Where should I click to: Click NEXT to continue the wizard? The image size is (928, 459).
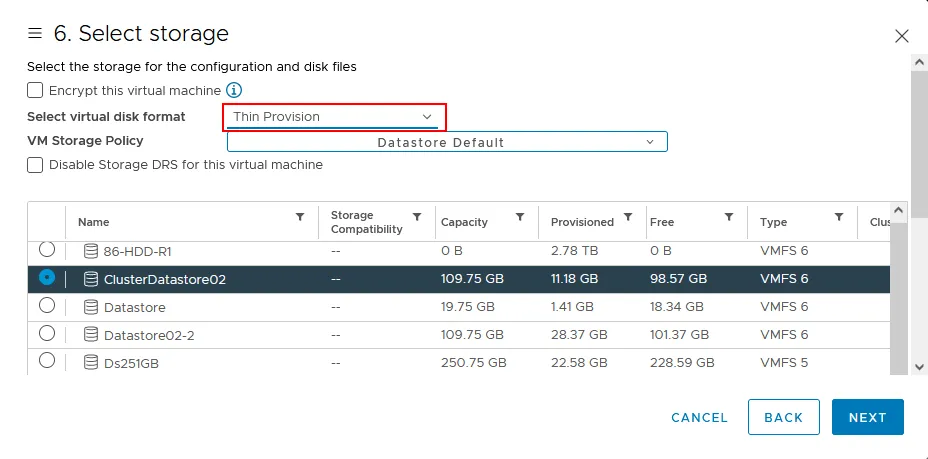pos(867,417)
